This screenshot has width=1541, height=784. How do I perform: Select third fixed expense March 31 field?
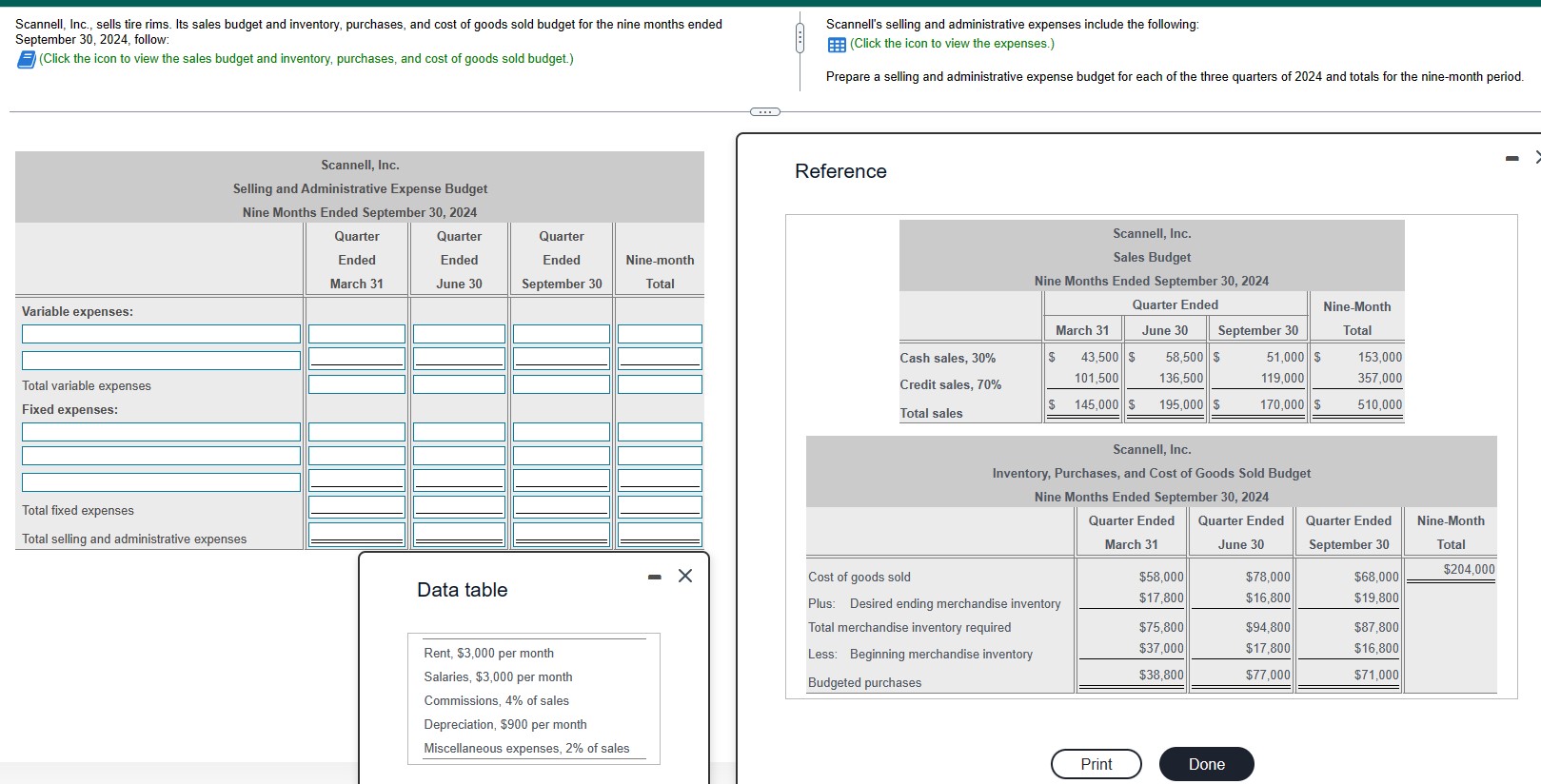pyautogui.click(x=357, y=480)
